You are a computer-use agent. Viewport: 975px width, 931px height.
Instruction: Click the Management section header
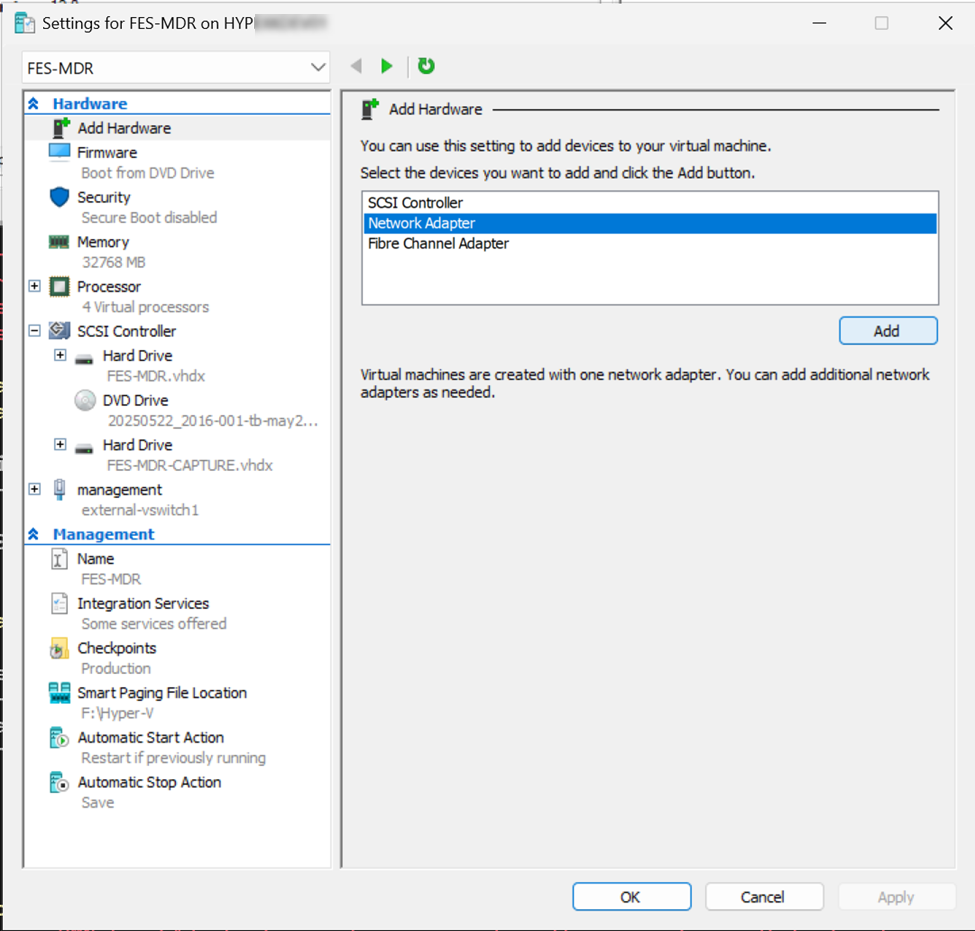click(103, 534)
